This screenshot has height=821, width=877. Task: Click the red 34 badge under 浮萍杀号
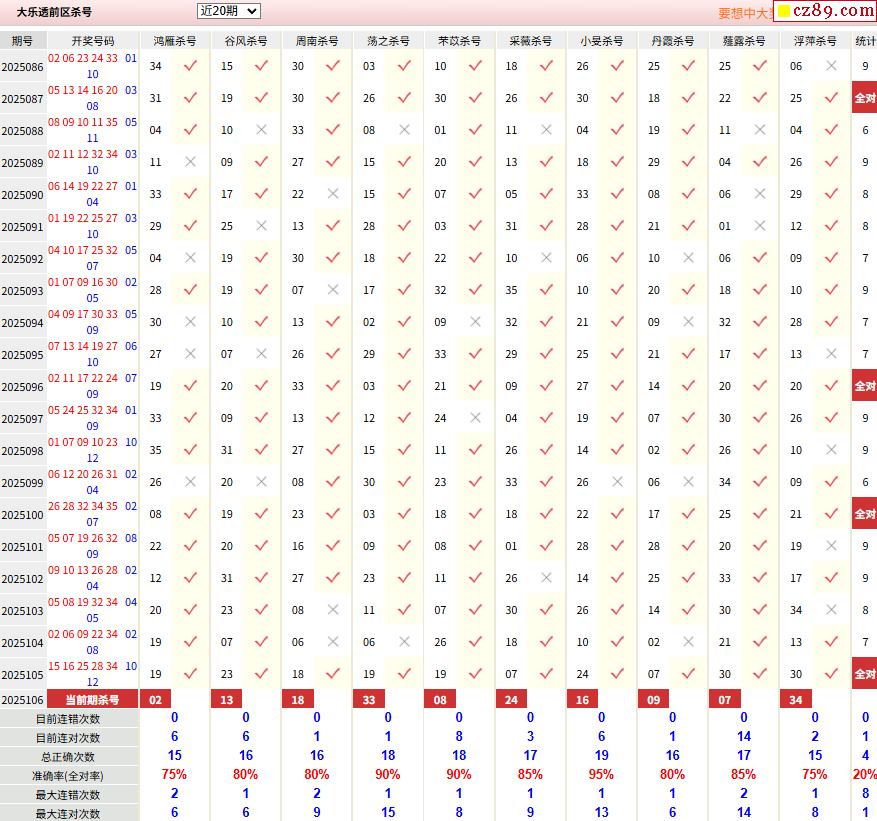[795, 700]
